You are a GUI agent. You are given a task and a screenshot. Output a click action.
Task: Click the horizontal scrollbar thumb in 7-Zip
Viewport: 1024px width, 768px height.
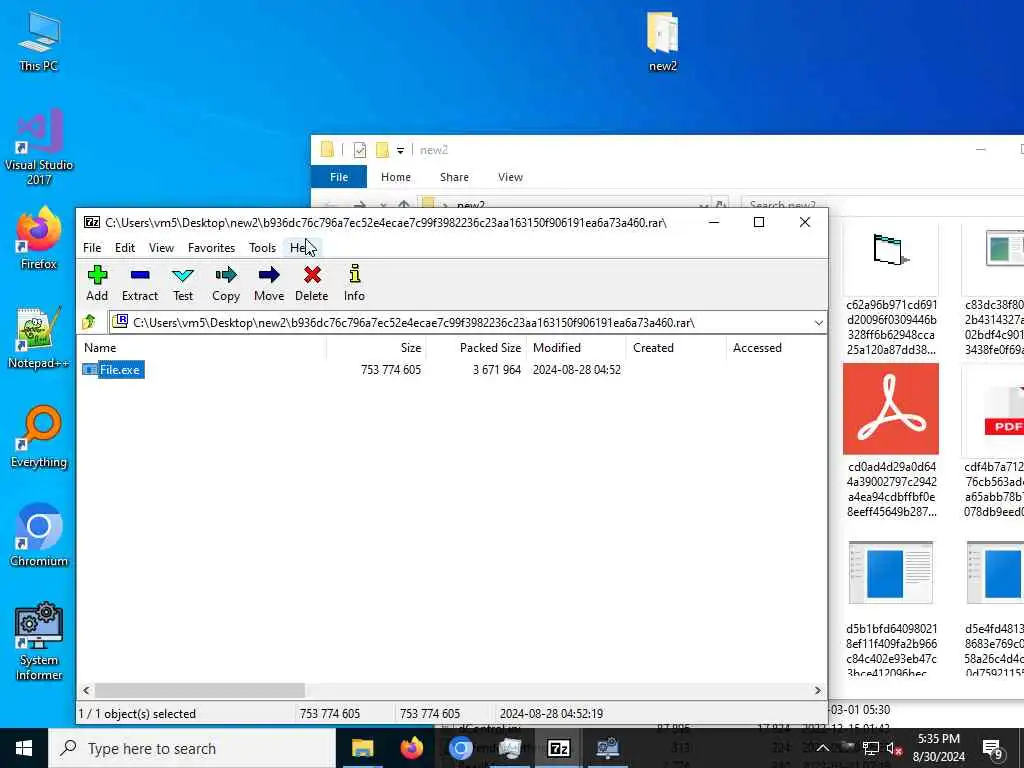(200, 690)
